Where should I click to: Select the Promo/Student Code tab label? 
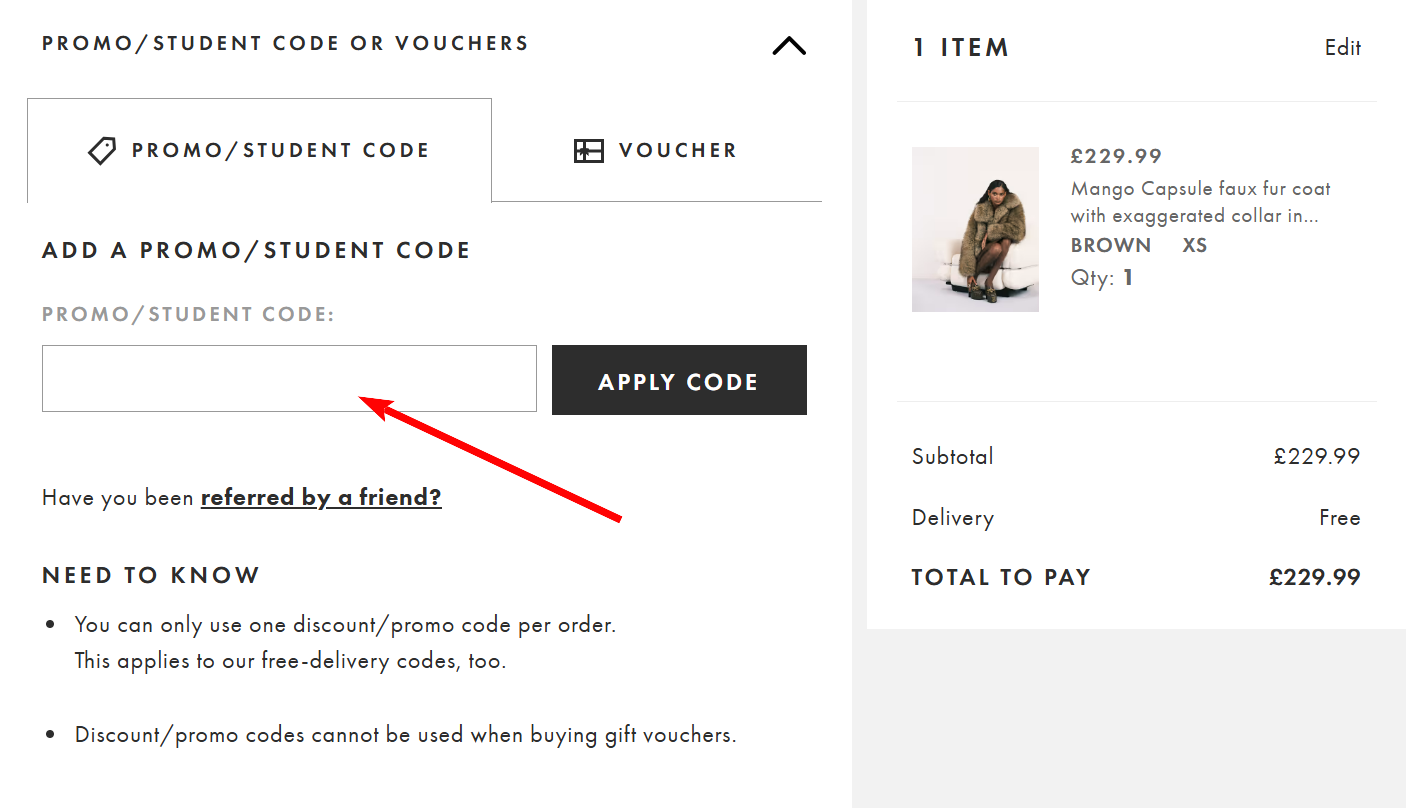(280, 151)
